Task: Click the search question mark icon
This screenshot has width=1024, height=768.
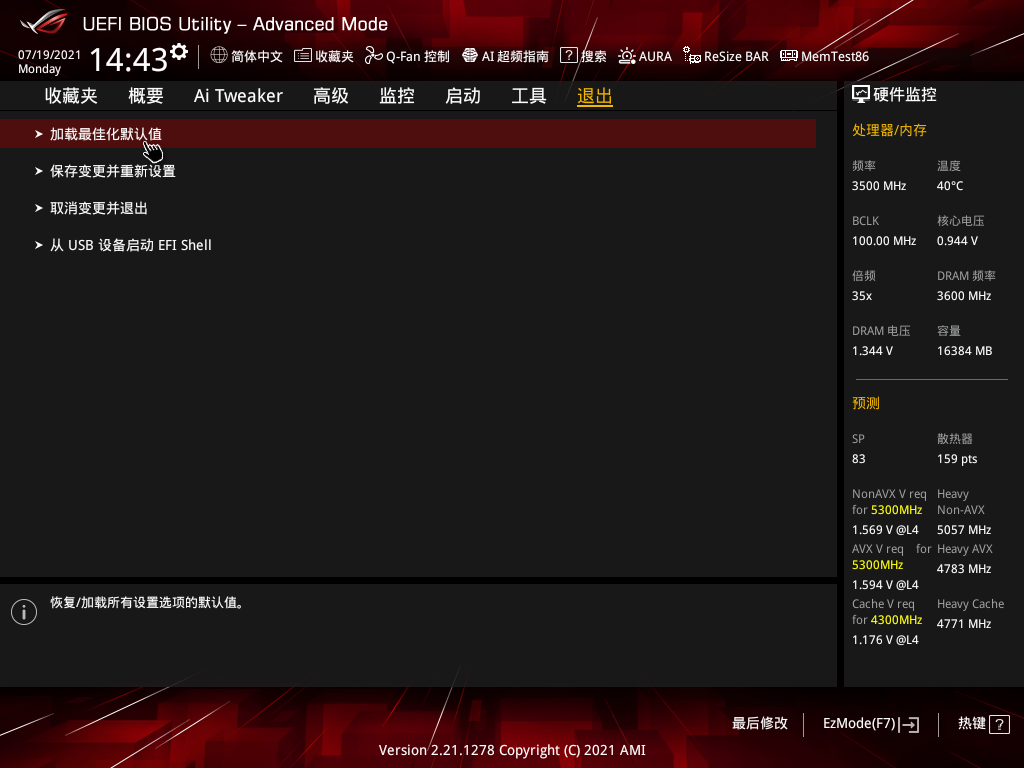Action: [x=568, y=56]
